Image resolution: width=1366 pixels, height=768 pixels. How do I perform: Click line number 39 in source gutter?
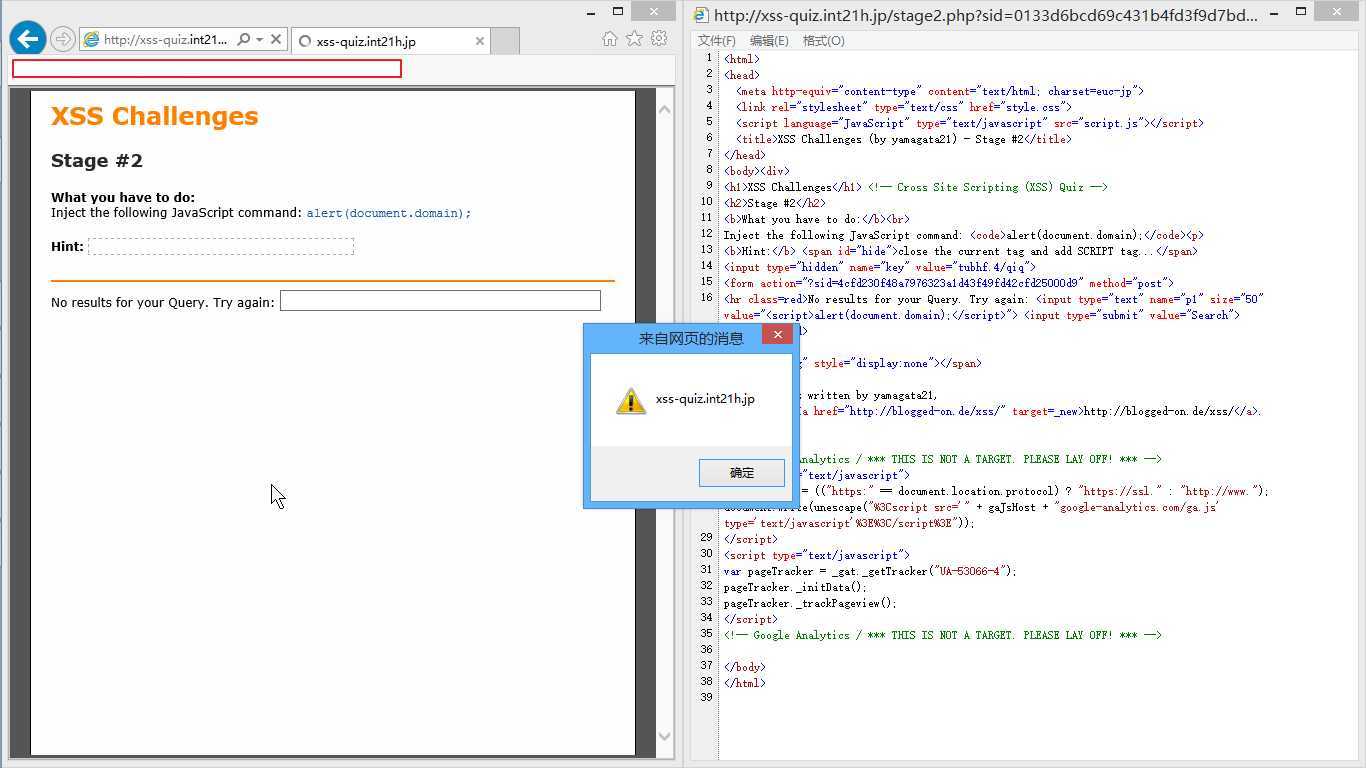click(706, 697)
